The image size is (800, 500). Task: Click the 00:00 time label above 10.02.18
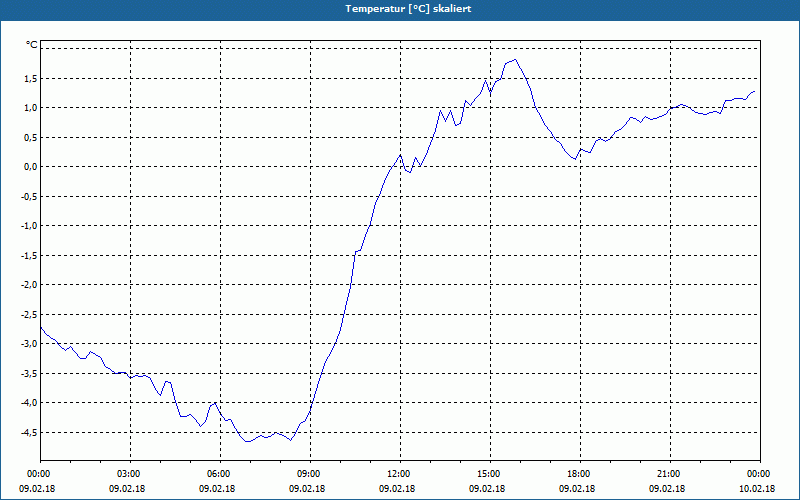tap(758, 474)
